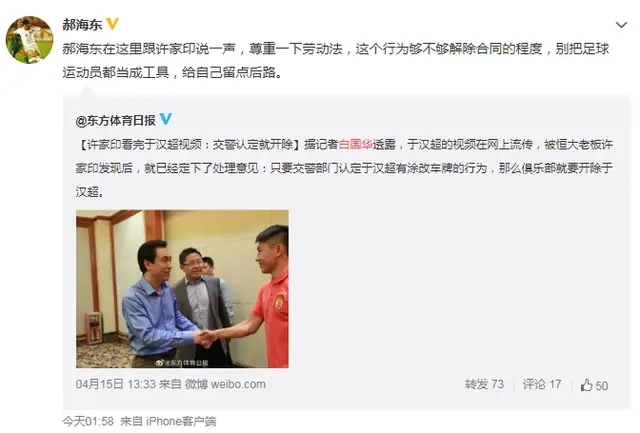Click the blue V badge beside 东方体育日报
This screenshot has width=640, height=433.
[x=165, y=119]
